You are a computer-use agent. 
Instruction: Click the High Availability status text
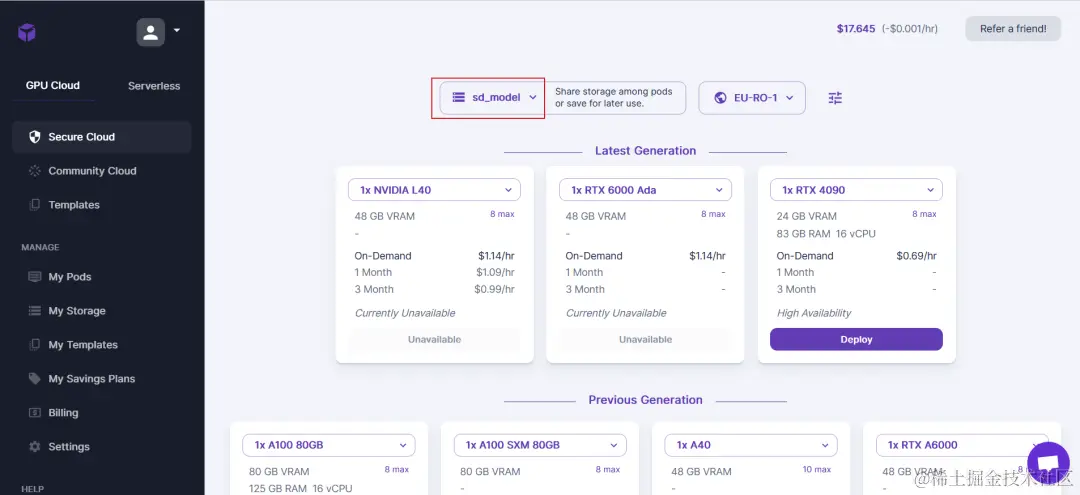coord(814,313)
